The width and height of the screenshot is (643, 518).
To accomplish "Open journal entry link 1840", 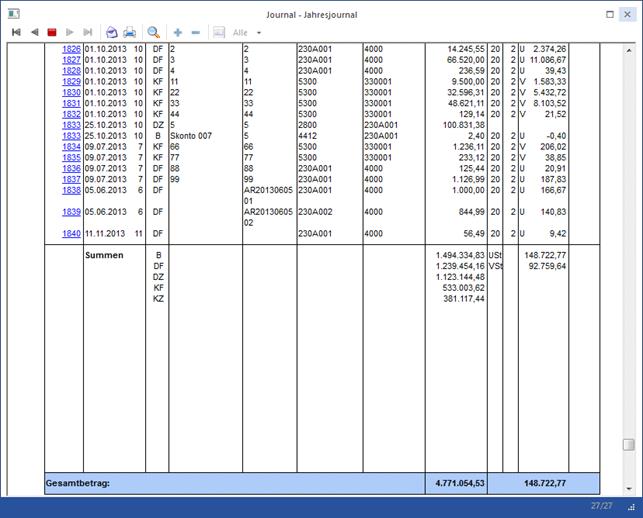I will pos(71,233).
